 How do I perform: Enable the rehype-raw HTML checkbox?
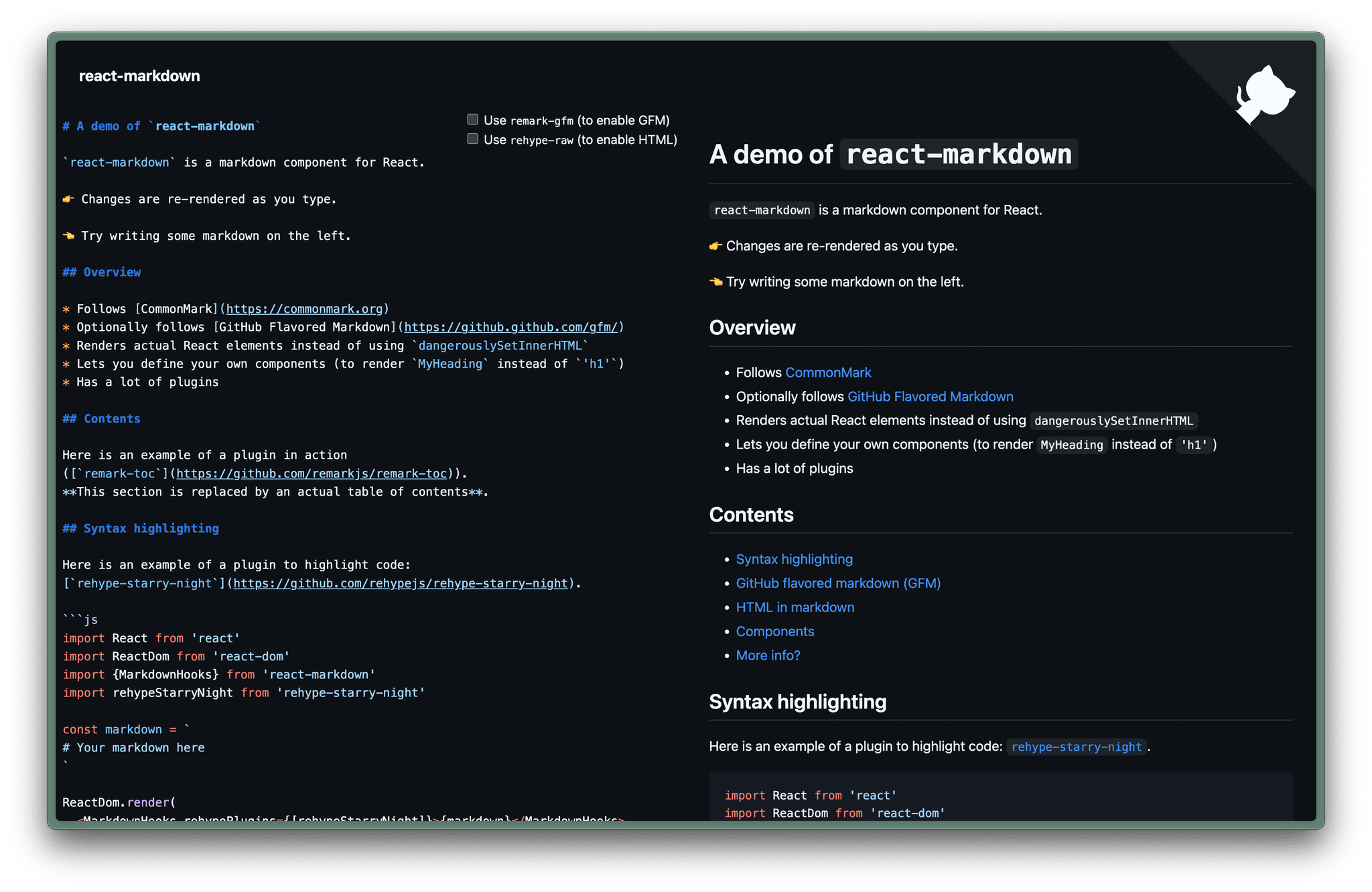point(472,139)
